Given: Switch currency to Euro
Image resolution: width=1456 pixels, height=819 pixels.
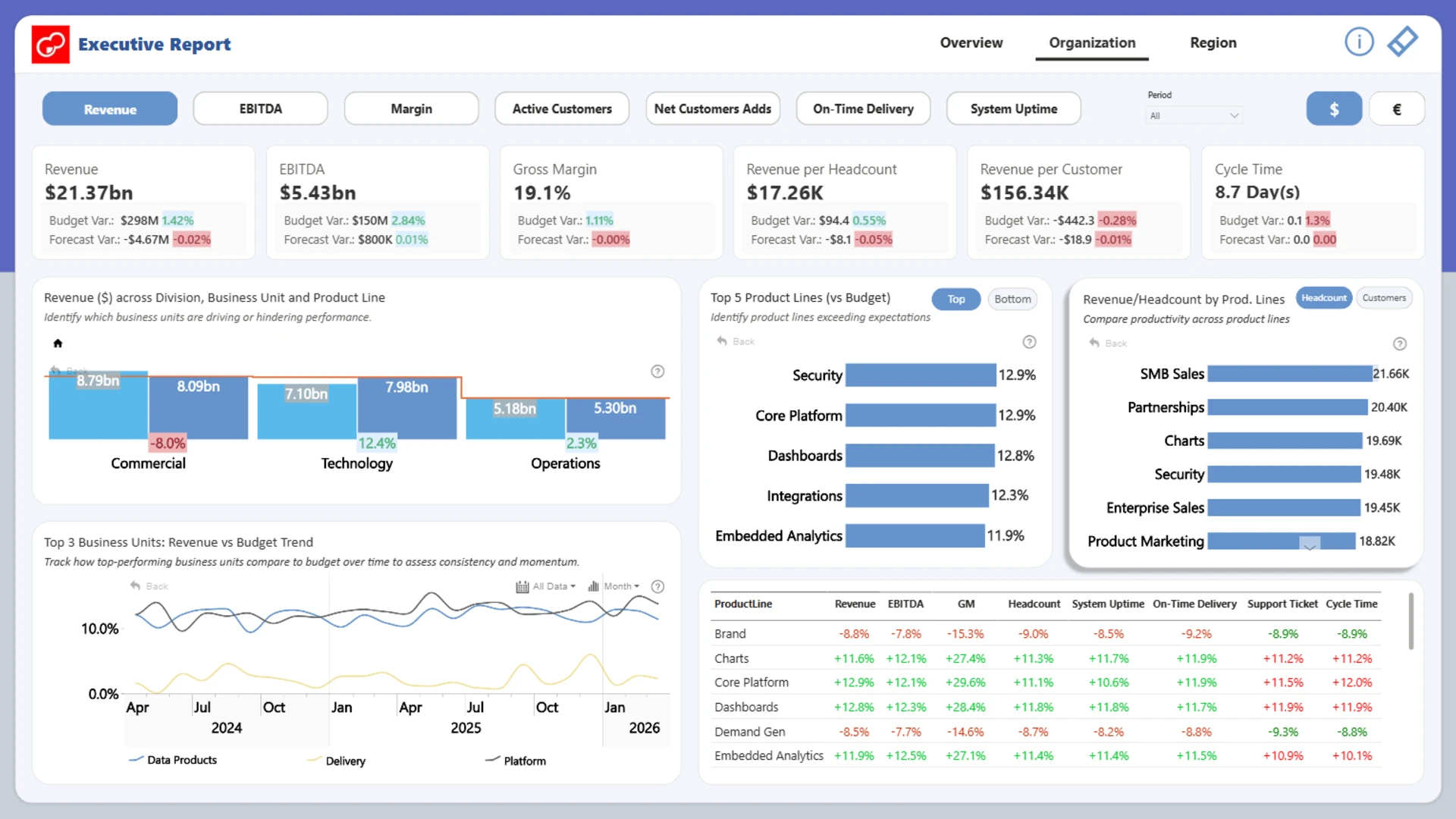Looking at the screenshot, I should (1396, 109).
